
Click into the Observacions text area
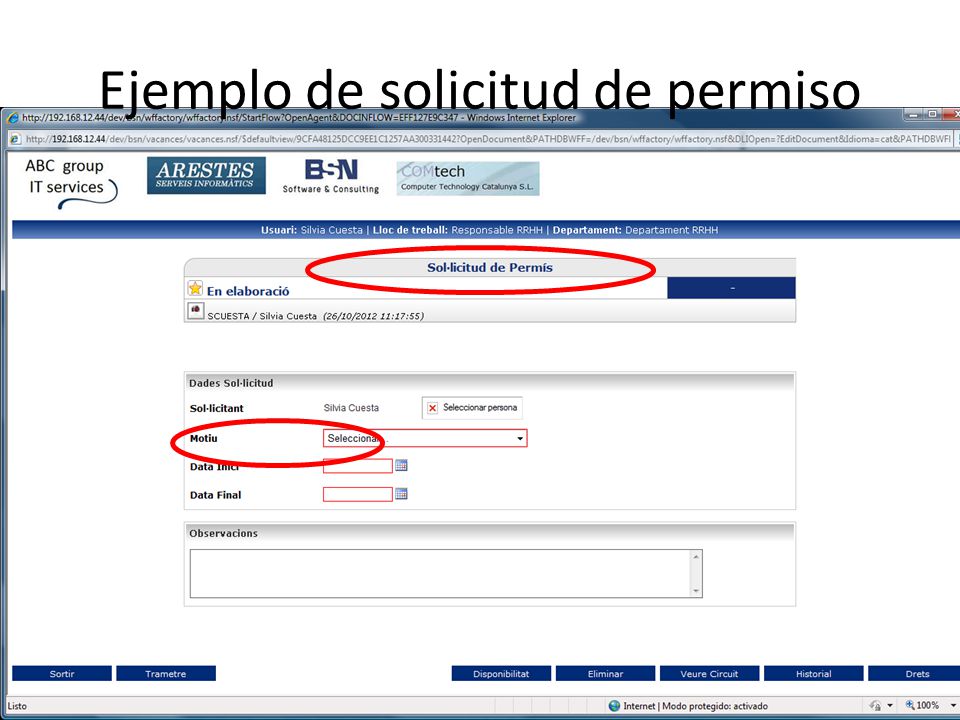pyautogui.click(x=440, y=573)
